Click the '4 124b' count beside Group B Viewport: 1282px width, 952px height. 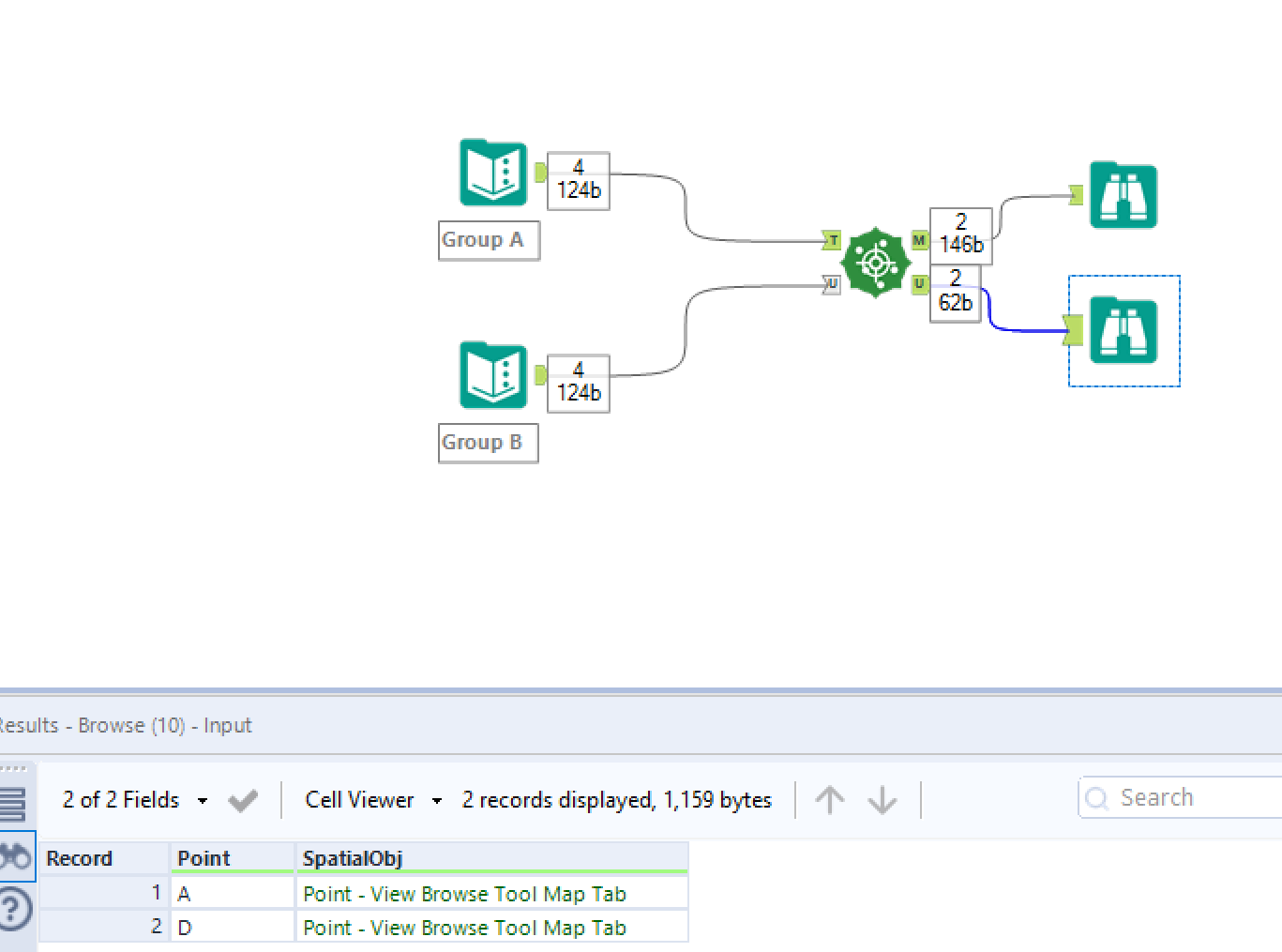579,383
